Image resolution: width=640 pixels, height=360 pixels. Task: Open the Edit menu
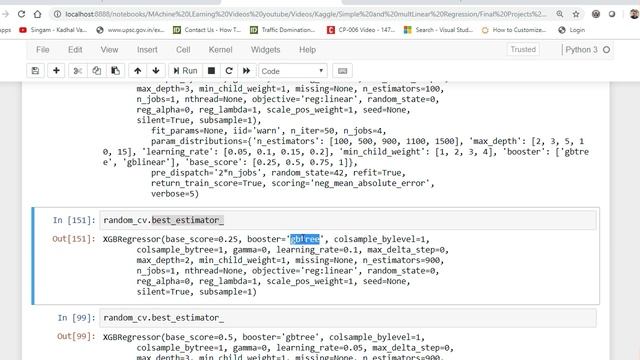[75, 50]
